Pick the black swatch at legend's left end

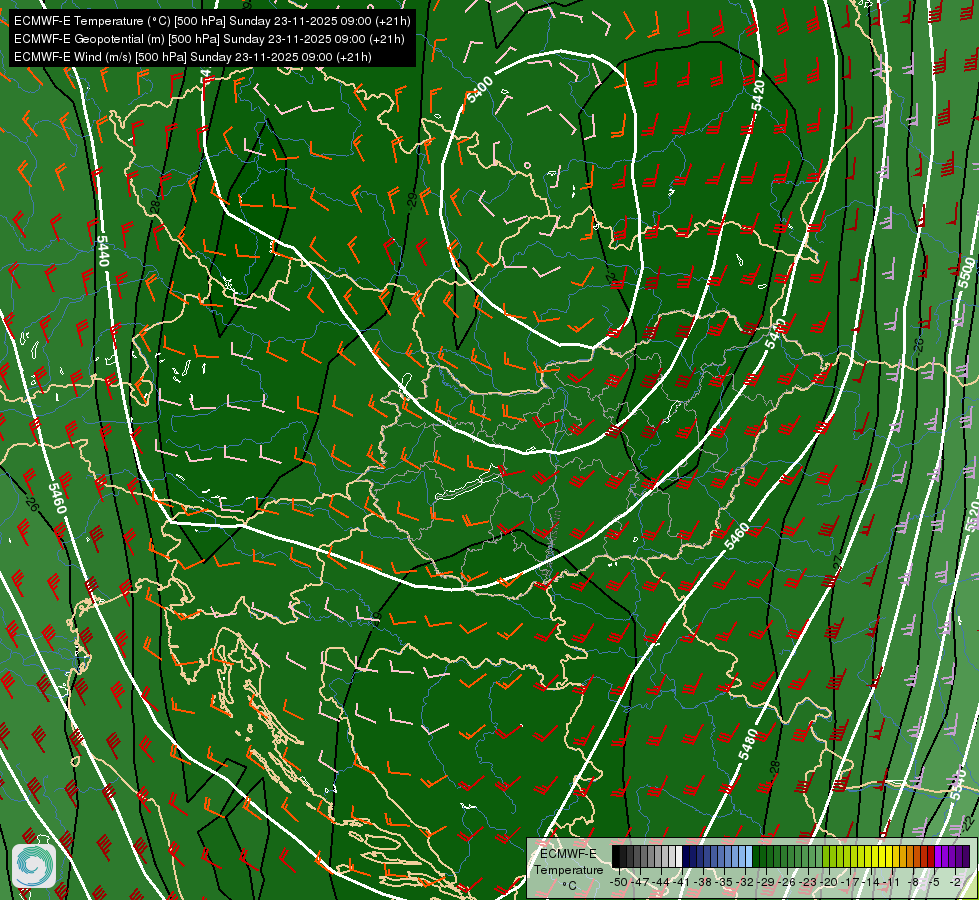point(616,856)
